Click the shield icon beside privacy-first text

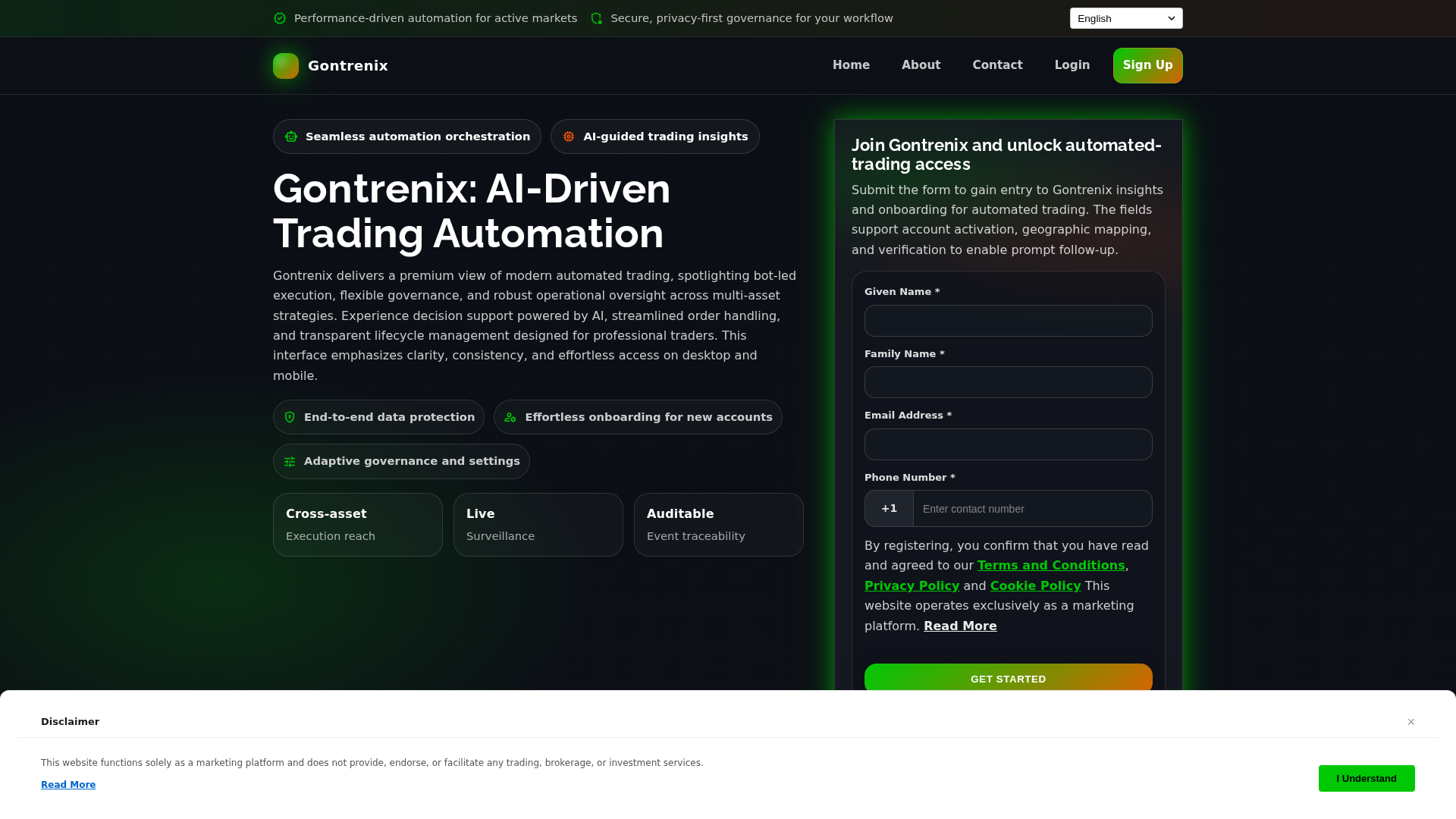[x=596, y=18]
